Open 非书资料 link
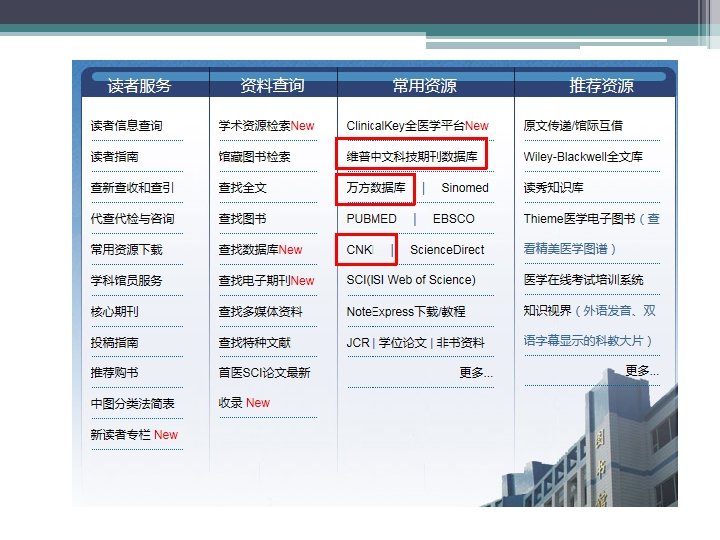 coord(461,343)
